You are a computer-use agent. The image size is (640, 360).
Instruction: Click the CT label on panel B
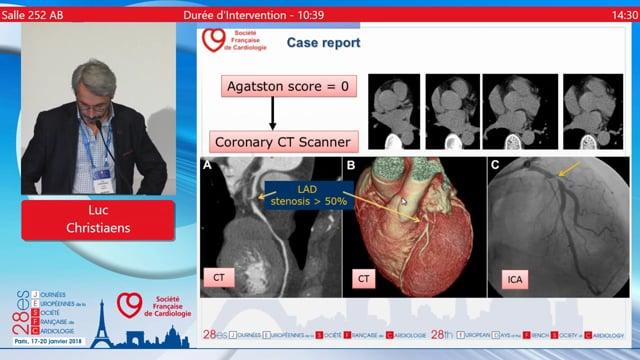tap(363, 279)
